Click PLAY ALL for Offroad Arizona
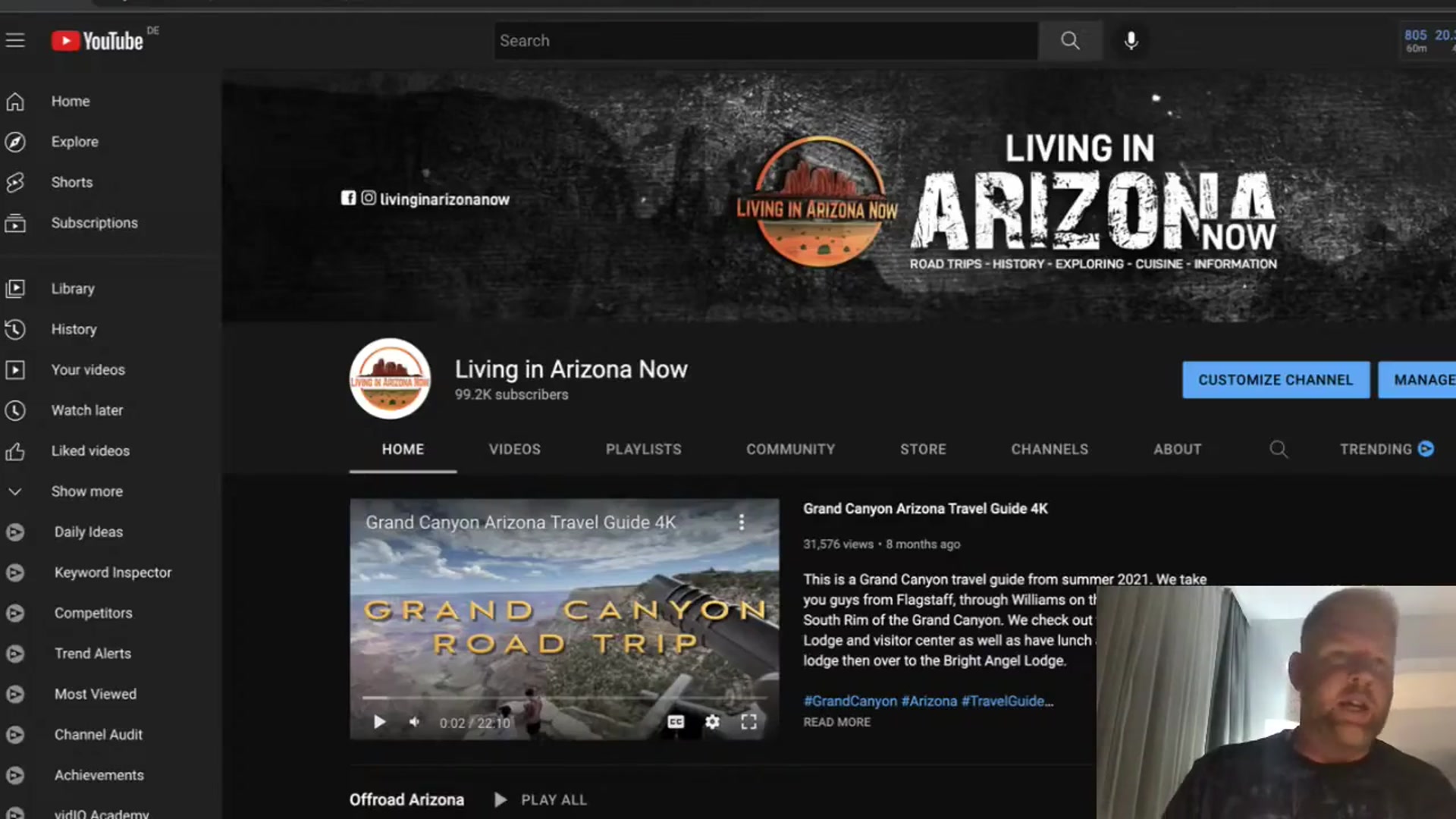 [541, 799]
